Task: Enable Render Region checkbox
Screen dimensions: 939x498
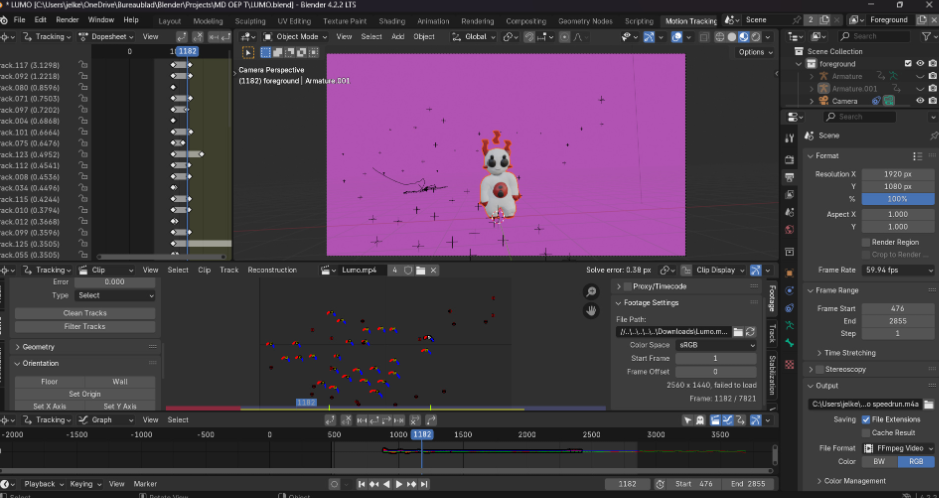Action: coord(865,242)
